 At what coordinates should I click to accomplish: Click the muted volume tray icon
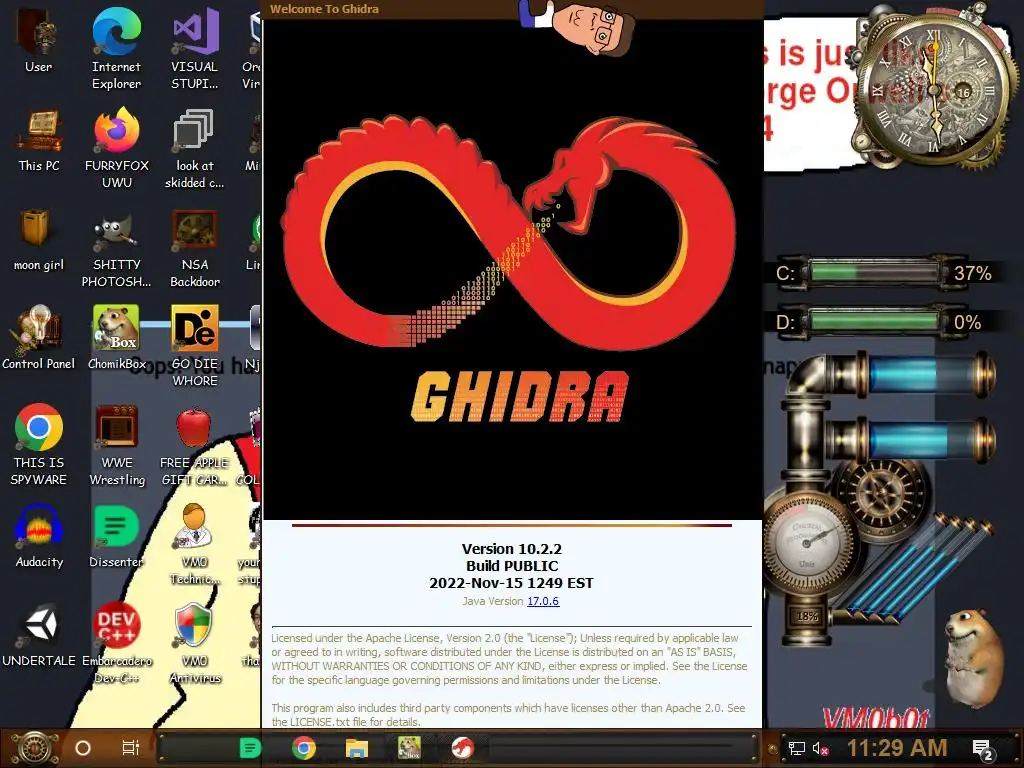pyautogui.click(x=820, y=748)
